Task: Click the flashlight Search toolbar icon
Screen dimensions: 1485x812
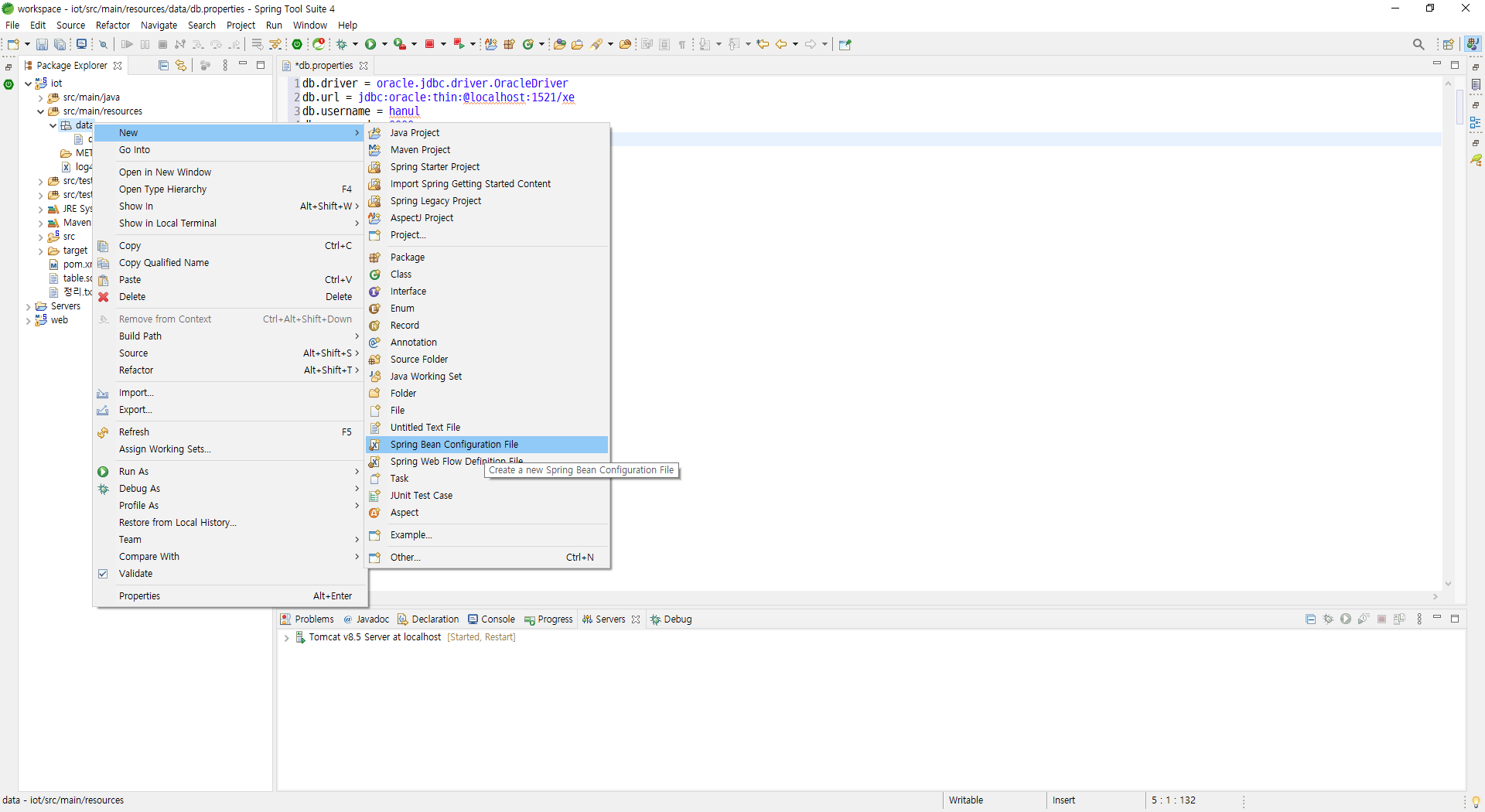Action: [x=596, y=44]
